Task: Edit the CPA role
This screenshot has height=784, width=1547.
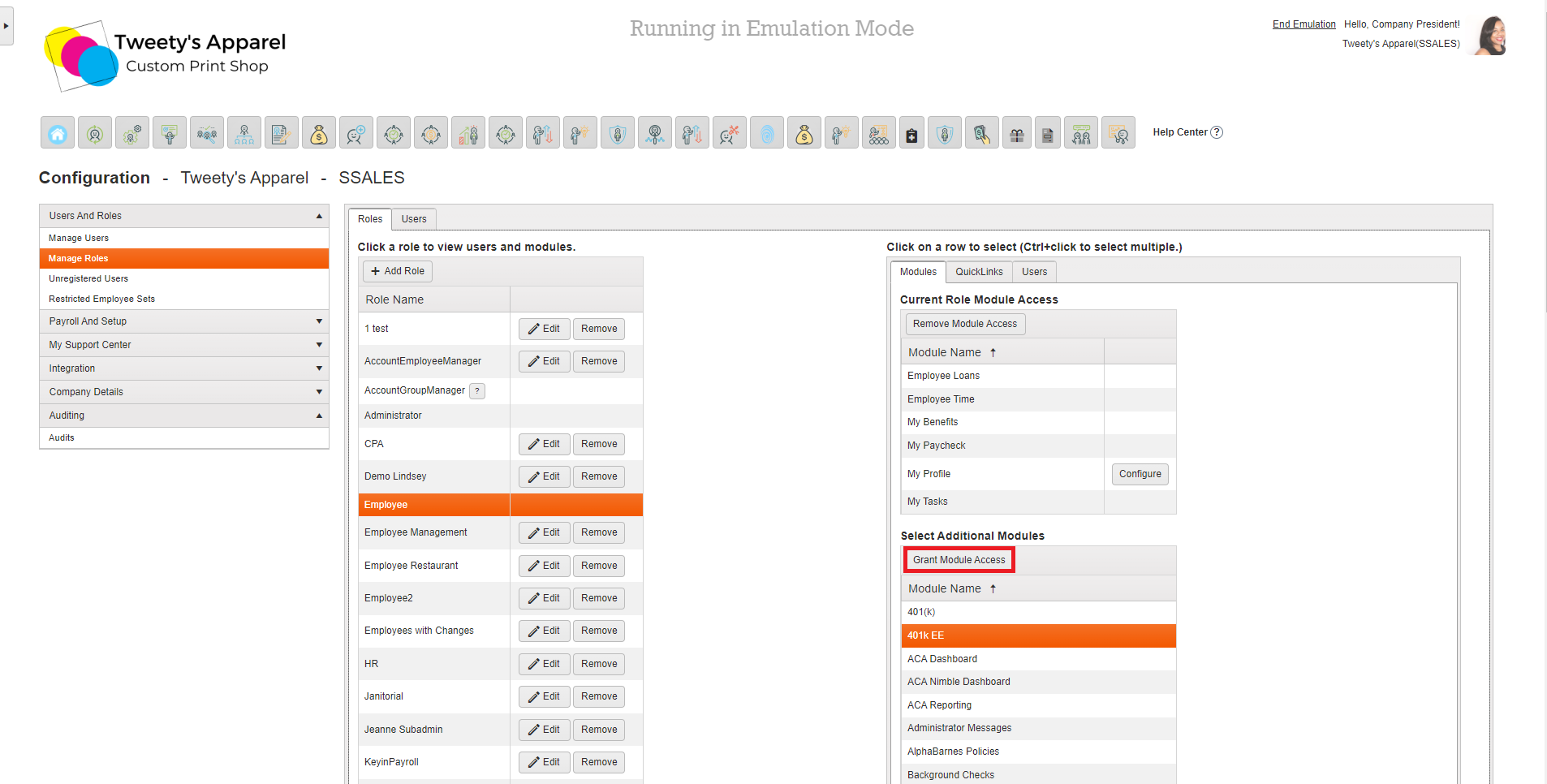Action: click(x=544, y=444)
